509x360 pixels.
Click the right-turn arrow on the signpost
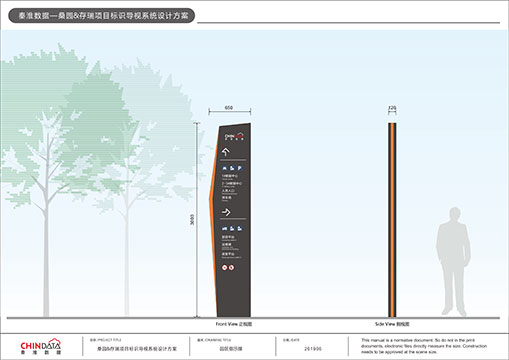(x=226, y=212)
